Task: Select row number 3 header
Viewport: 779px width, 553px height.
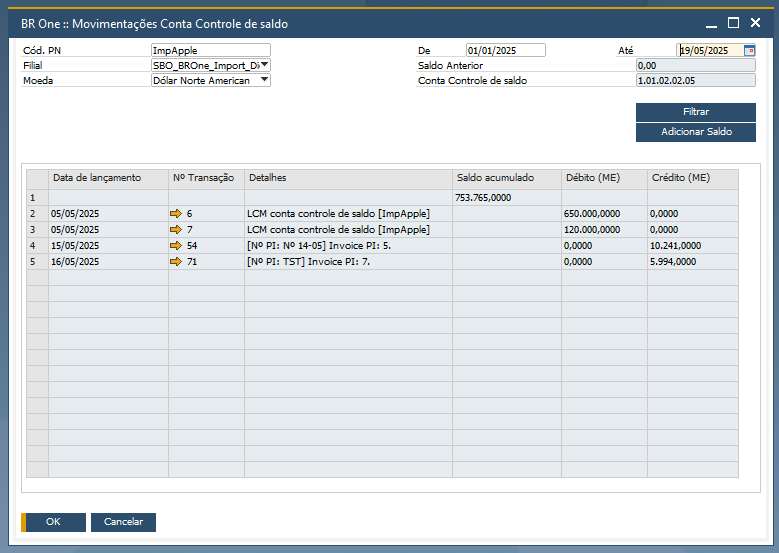Action: pos(37,230)
